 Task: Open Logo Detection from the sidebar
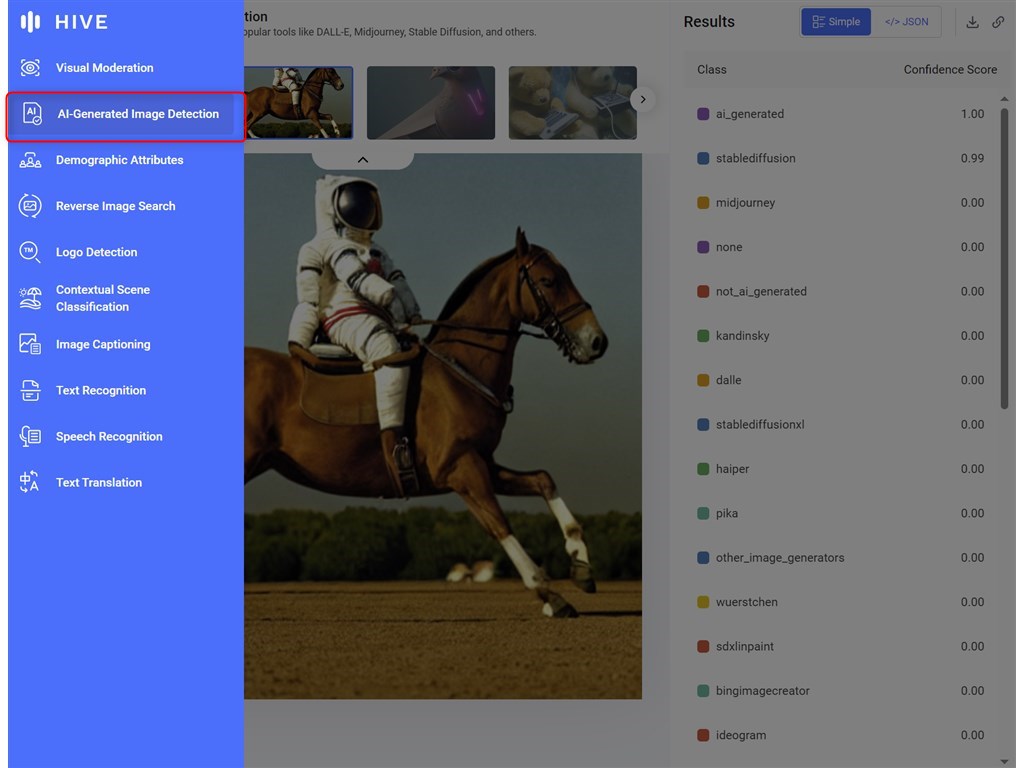97,252
